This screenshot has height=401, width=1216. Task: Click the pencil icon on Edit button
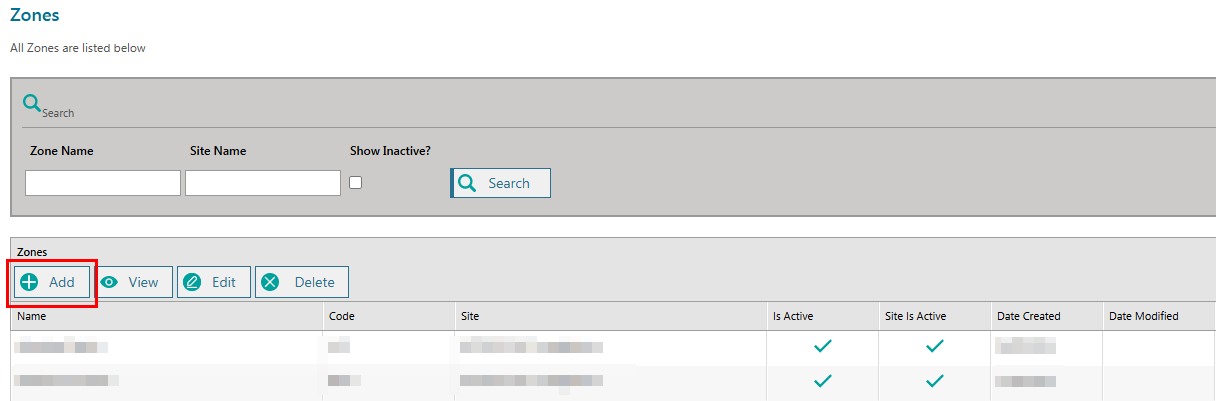(x=192, y=282)
